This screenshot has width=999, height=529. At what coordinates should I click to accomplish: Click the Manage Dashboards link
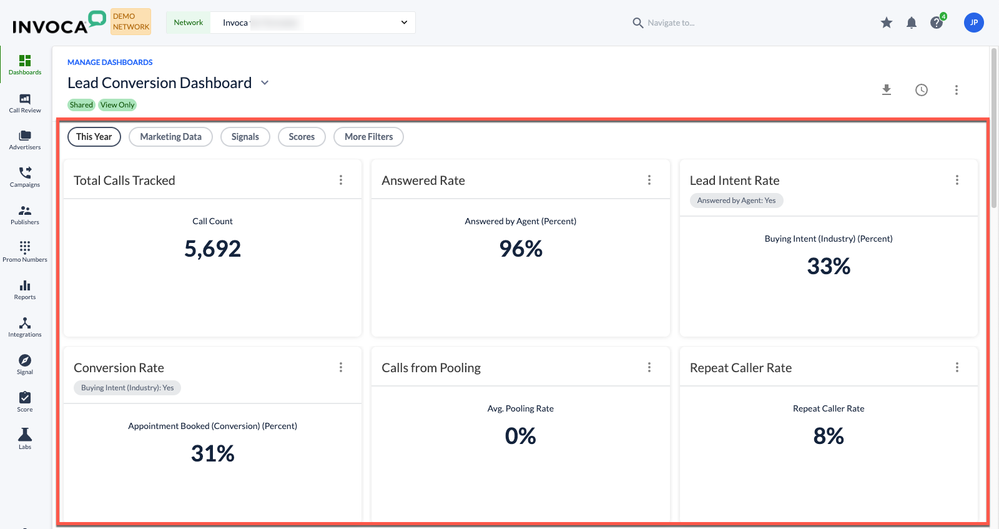(110, 62)
